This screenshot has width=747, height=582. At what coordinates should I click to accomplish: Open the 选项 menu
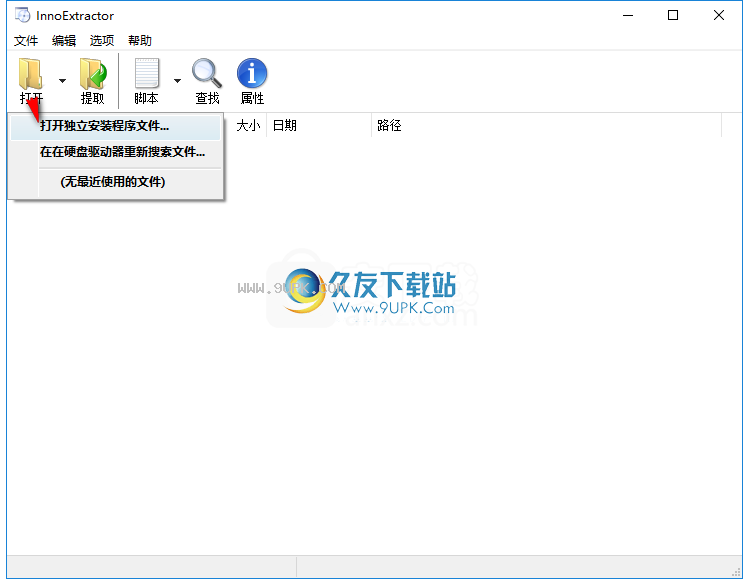coord(102,41)
